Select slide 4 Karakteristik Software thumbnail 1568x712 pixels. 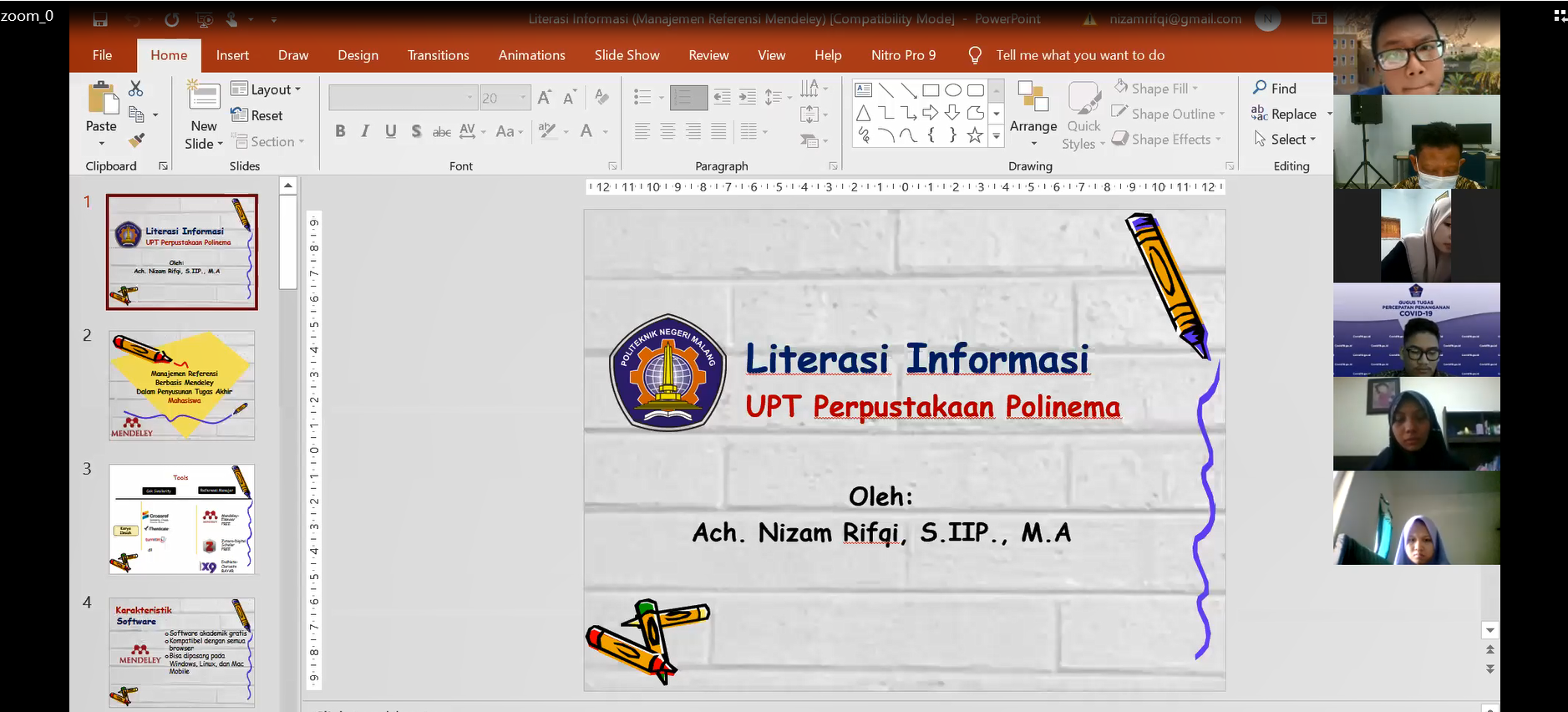pos(181,653)
